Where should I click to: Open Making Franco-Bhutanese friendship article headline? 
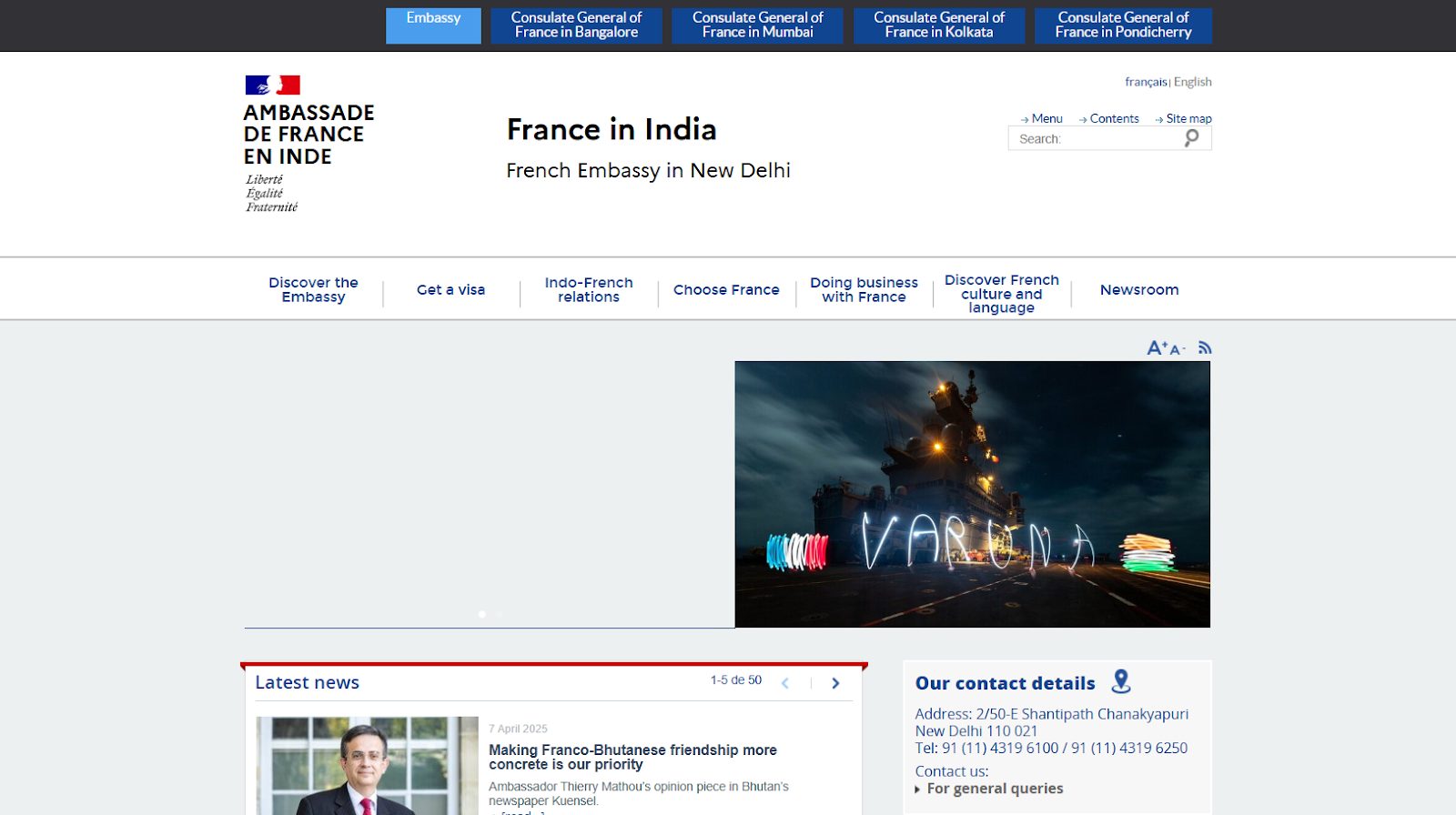tap(632, 757)
